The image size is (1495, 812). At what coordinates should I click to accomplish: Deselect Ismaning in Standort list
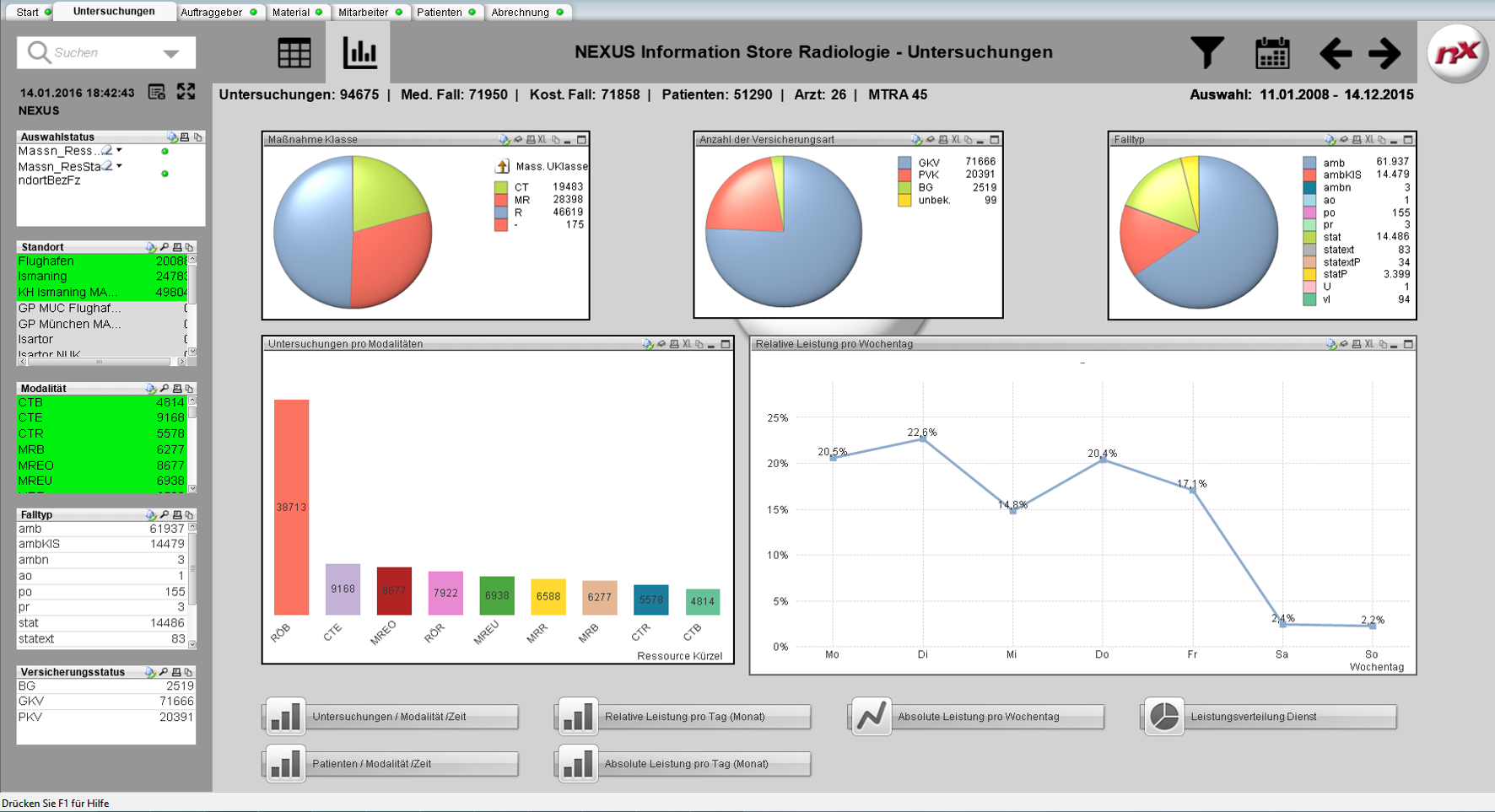click(102, 277)
